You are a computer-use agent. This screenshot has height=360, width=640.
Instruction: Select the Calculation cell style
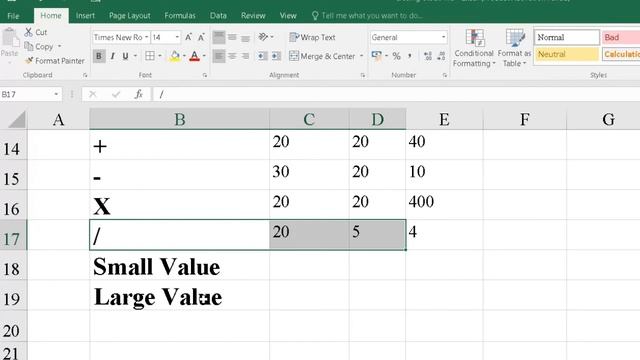621,54
